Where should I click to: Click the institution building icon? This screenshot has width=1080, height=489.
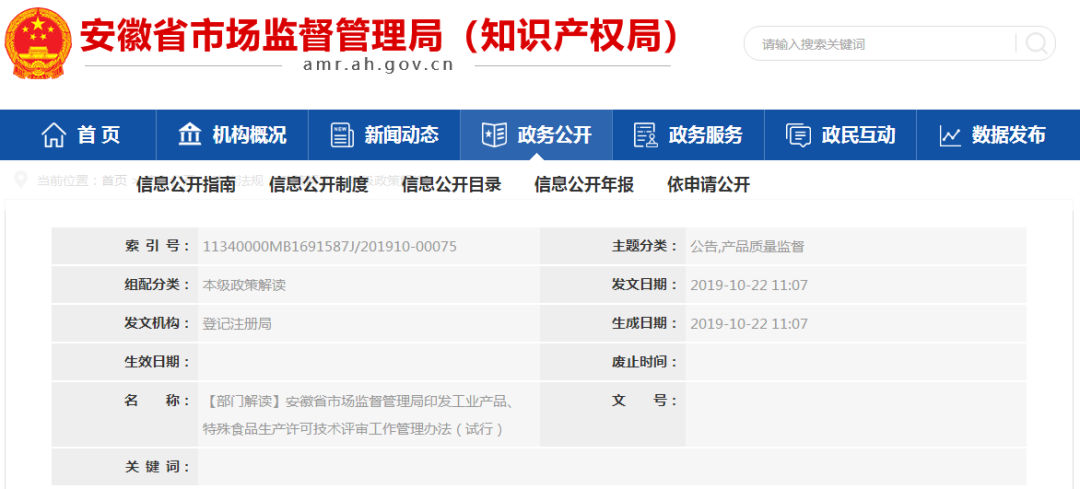pos(189,134)
